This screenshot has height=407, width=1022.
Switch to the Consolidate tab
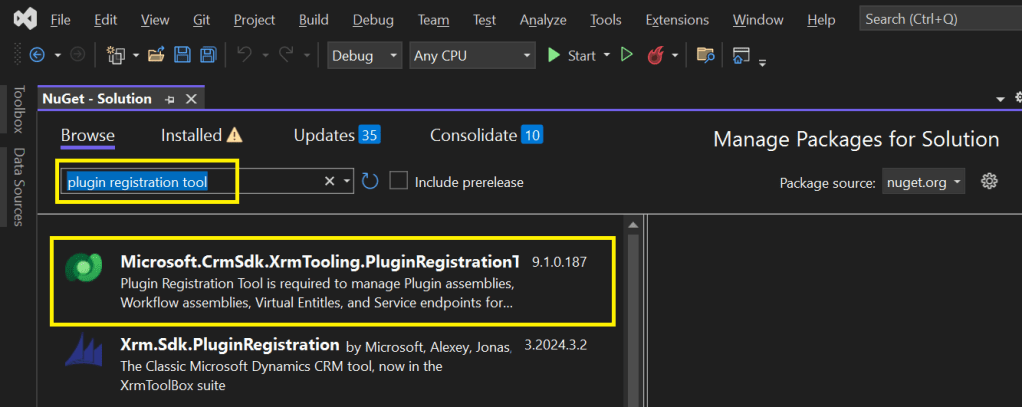485,135
